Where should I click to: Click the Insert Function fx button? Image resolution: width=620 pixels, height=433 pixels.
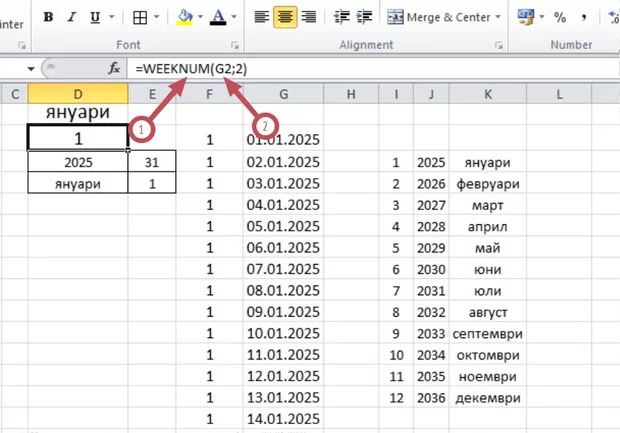(x=114, y=68)
